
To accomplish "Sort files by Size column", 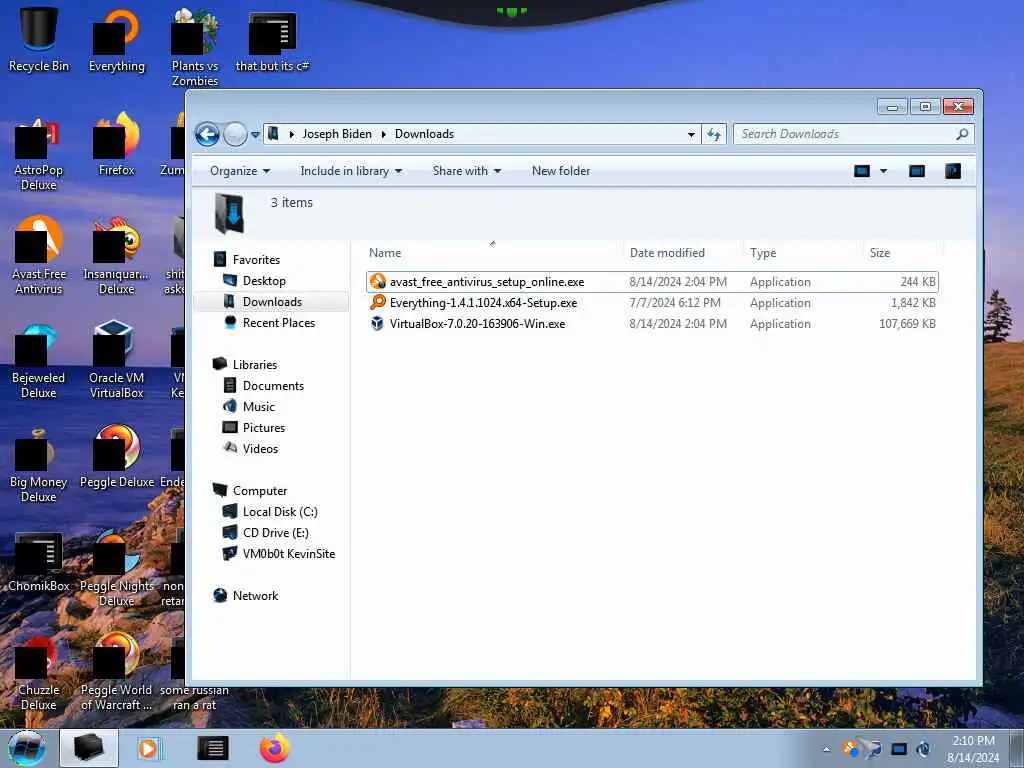I will [903, 253].
